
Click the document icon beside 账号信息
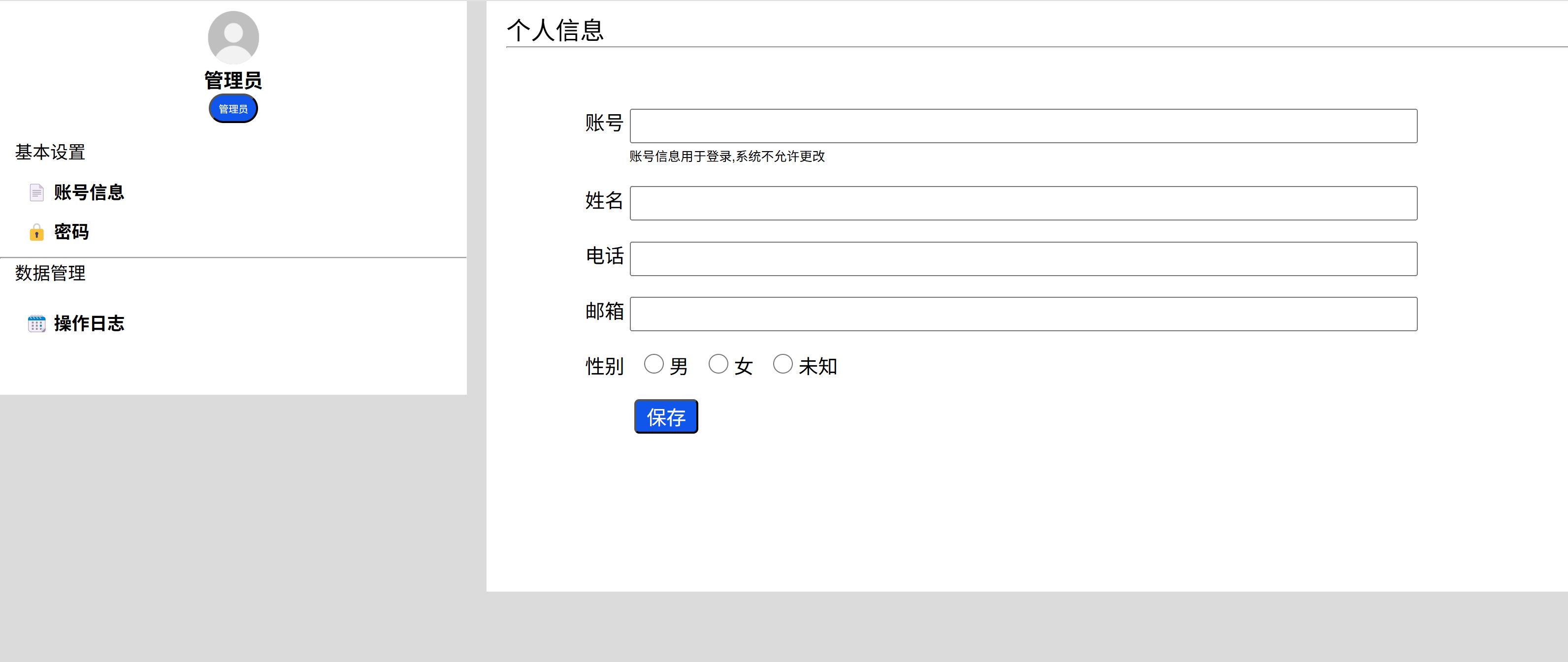click(36, 193)
